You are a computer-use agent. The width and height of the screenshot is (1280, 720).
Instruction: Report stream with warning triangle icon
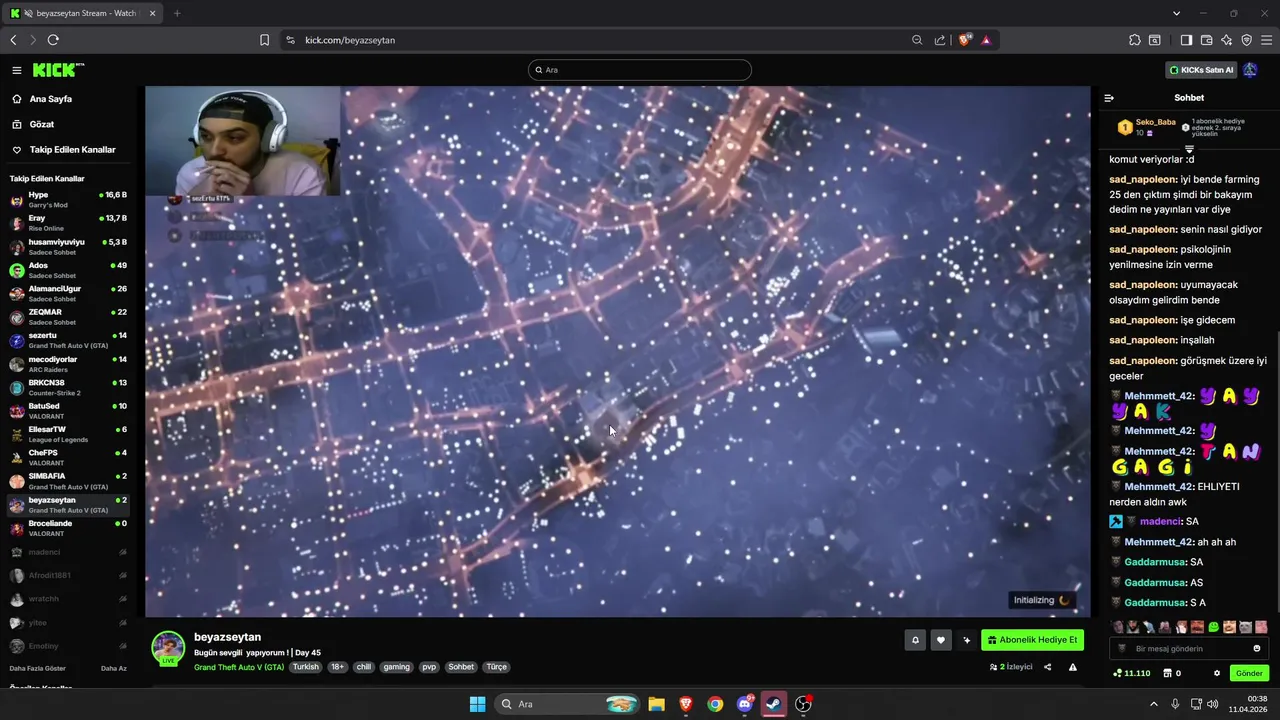pyautogui.click(x=1073, y=667)
